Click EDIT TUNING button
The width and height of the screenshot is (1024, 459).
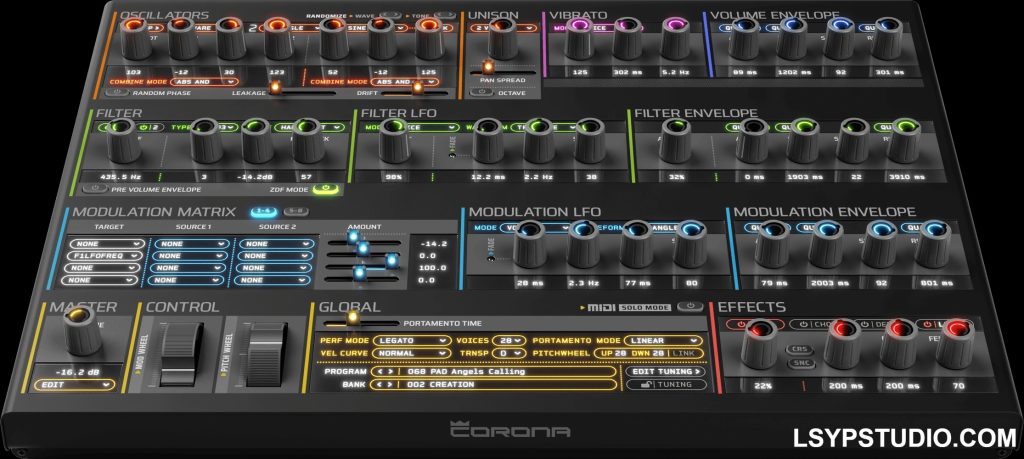pos(666,372)
